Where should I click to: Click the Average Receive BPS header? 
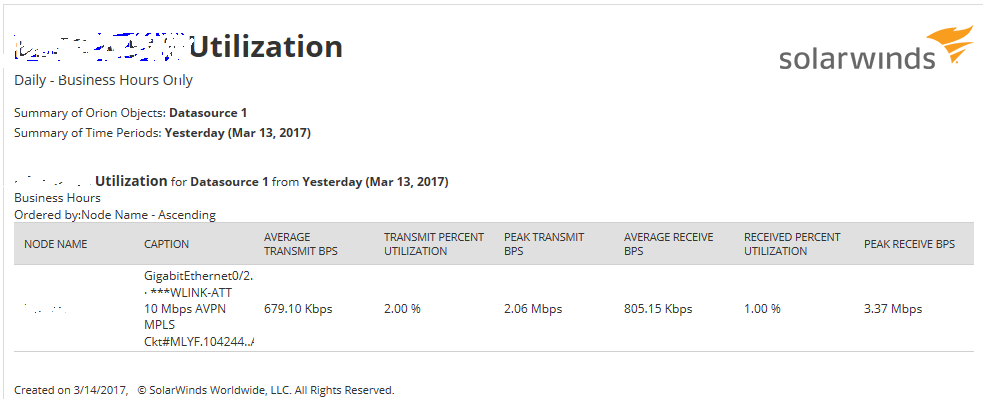668,244
